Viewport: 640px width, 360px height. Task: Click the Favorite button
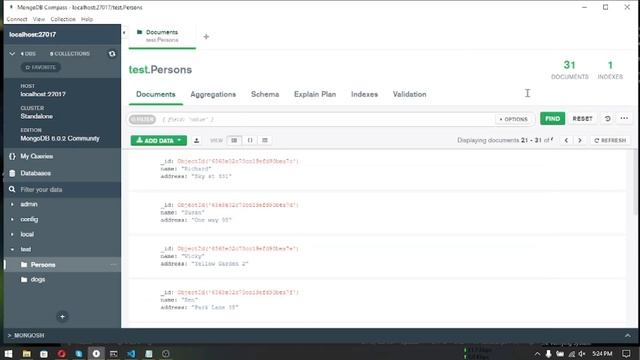click(x=40, y=67)
